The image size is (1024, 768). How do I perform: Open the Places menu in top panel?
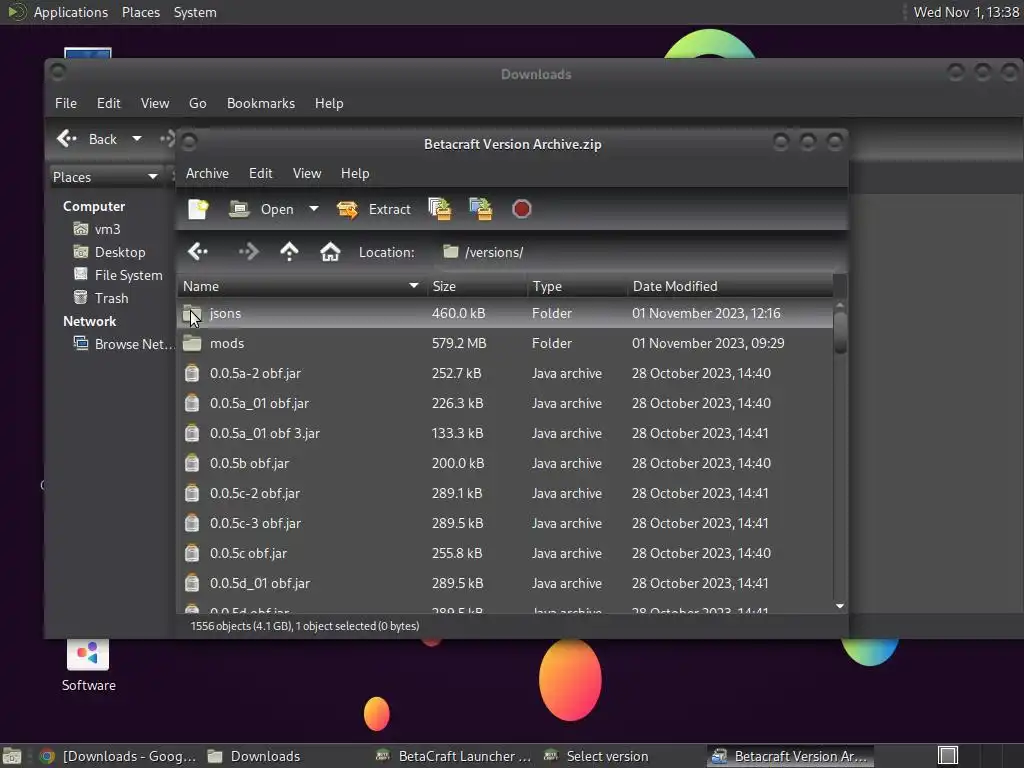click(140, 12)
